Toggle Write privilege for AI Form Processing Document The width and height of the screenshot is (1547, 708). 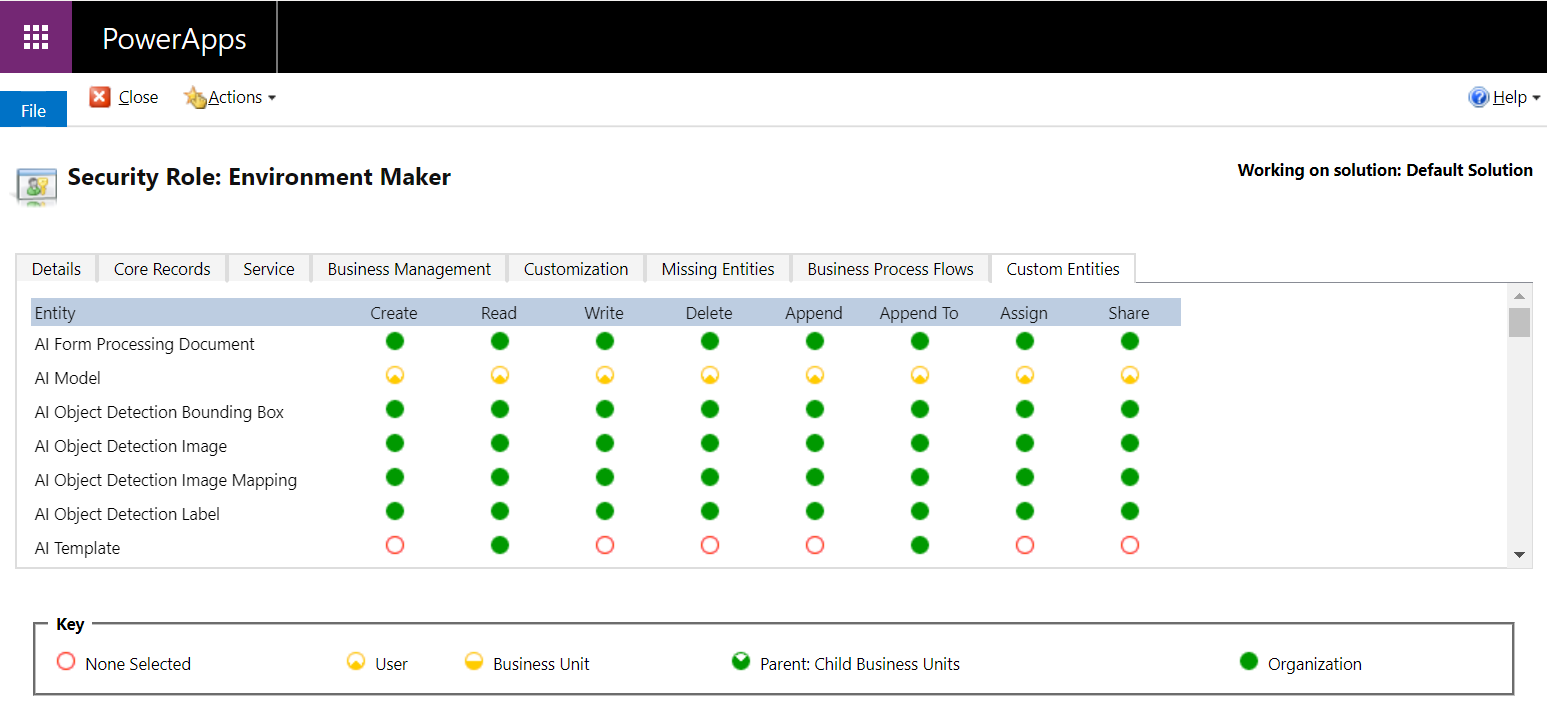click(605, 341)
